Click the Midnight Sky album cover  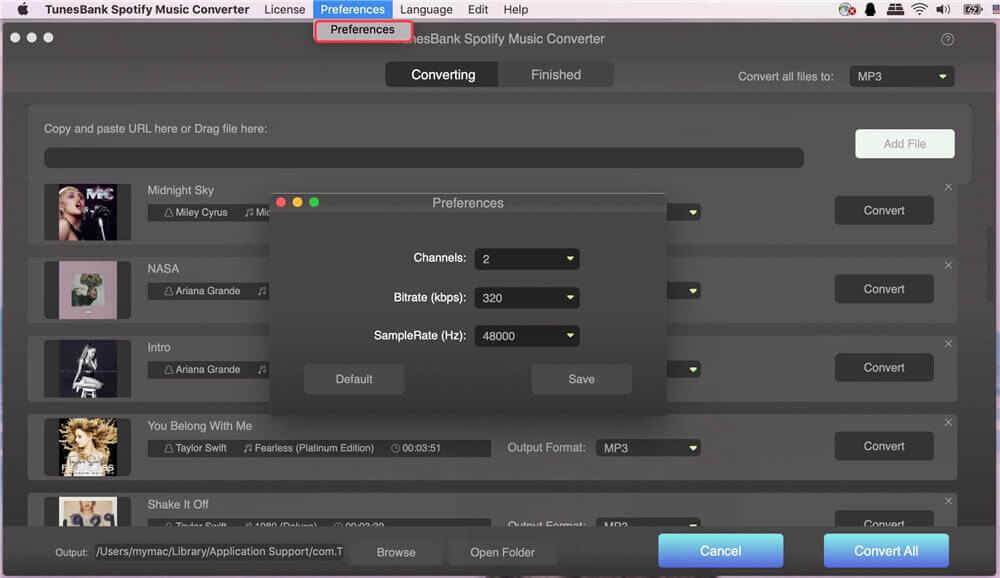click(88, 212)
